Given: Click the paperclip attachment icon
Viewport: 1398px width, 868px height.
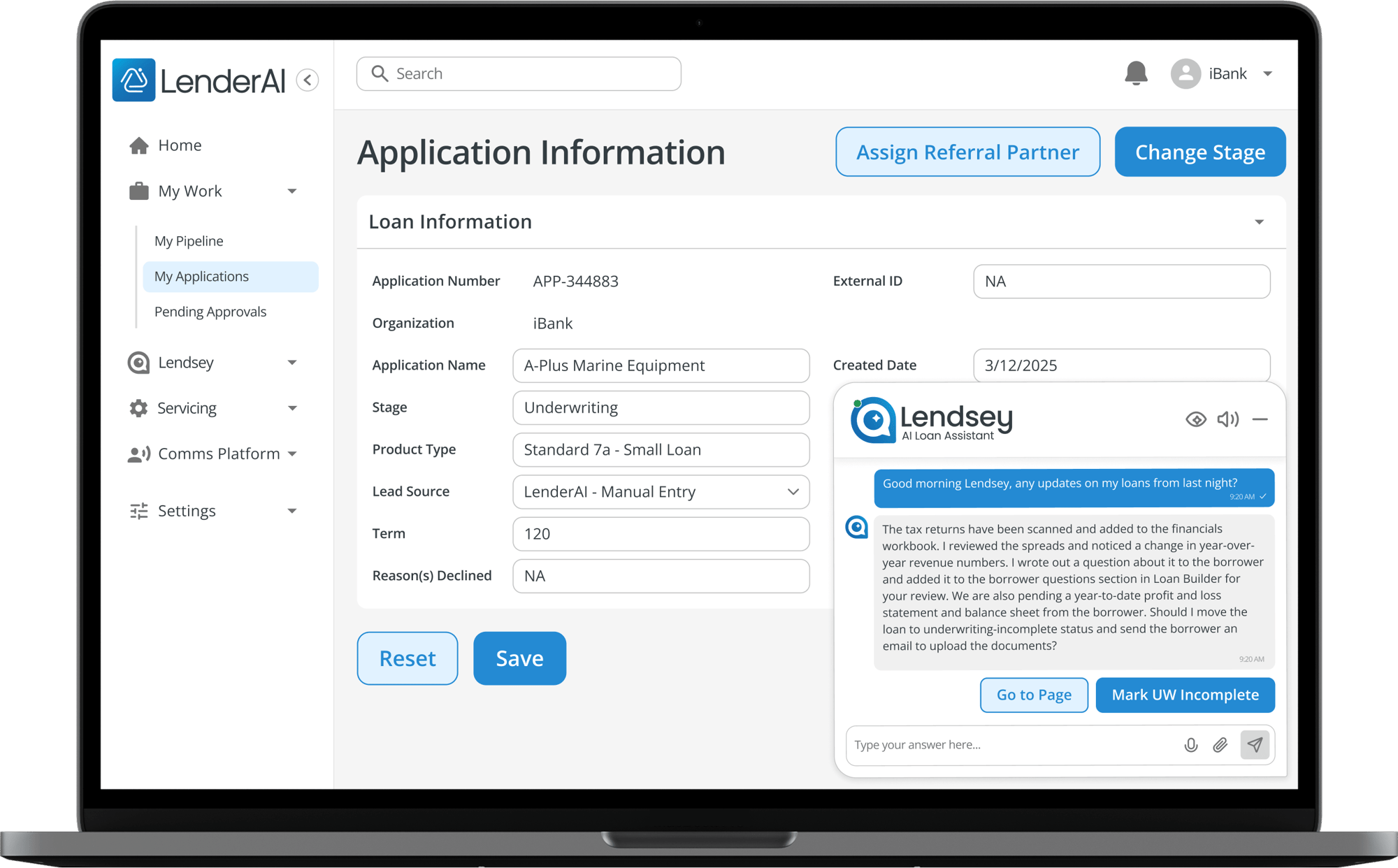Looking at the screenshot, I should click(x=1220, y=745).
